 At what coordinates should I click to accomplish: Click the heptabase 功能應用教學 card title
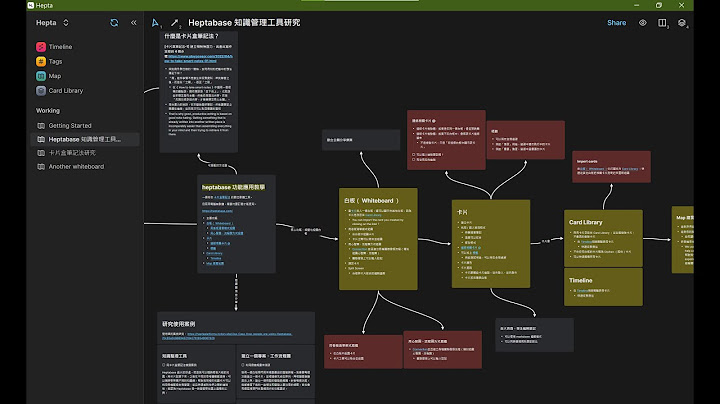click(233, 187)
